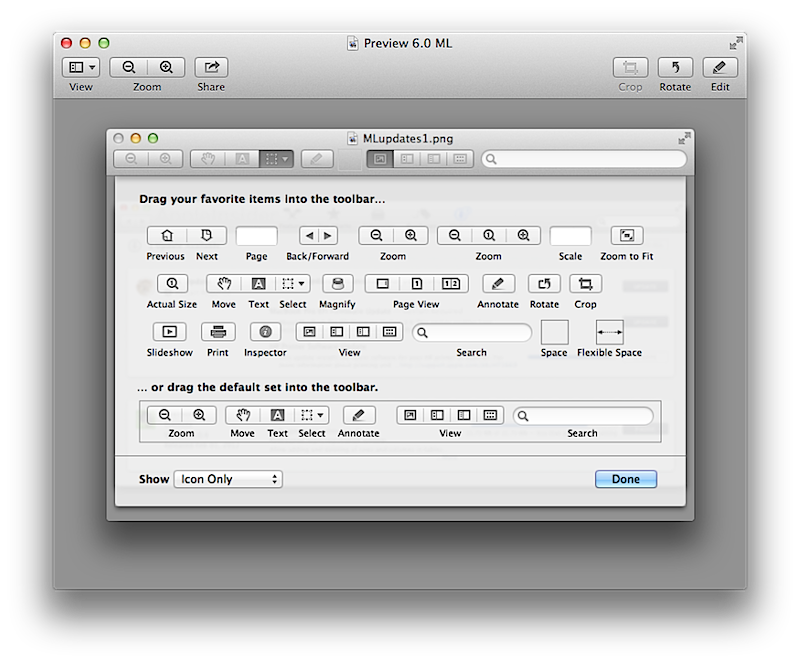
Task: Open the Edit toolbar in the outer window
Action: click(720, 68)
